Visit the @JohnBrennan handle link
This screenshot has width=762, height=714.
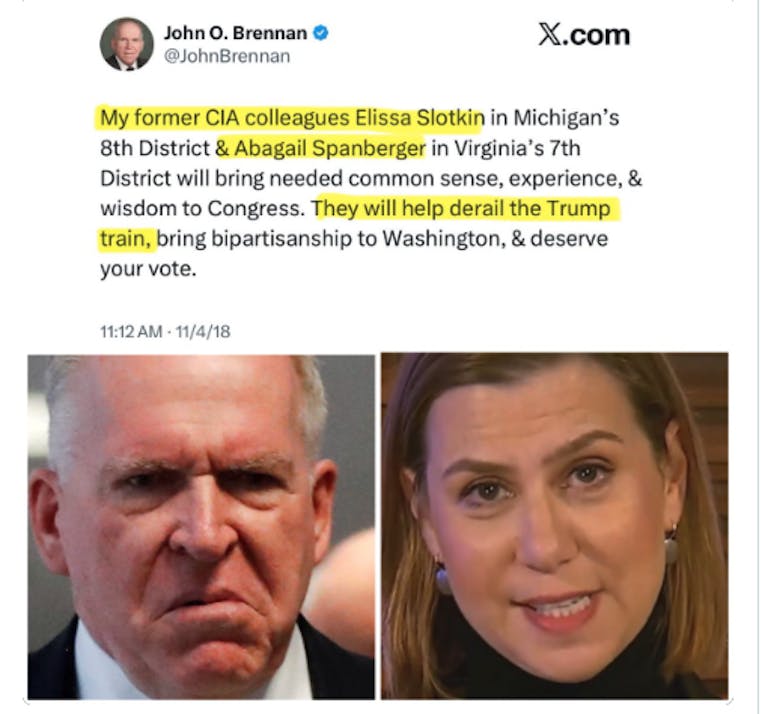coord(227,56)
